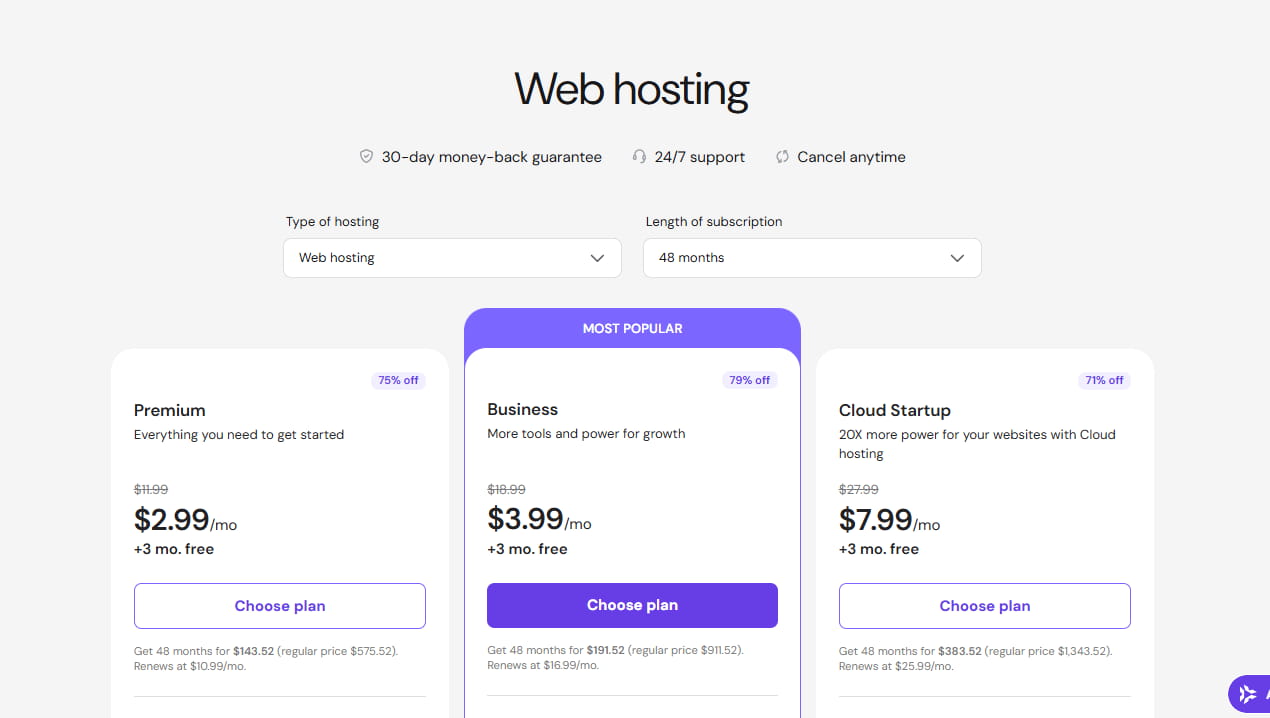Viewport: 1270px width, 718px height.
Task: Click the headset icon next to 24/7 support
Action: coord(639,156)
